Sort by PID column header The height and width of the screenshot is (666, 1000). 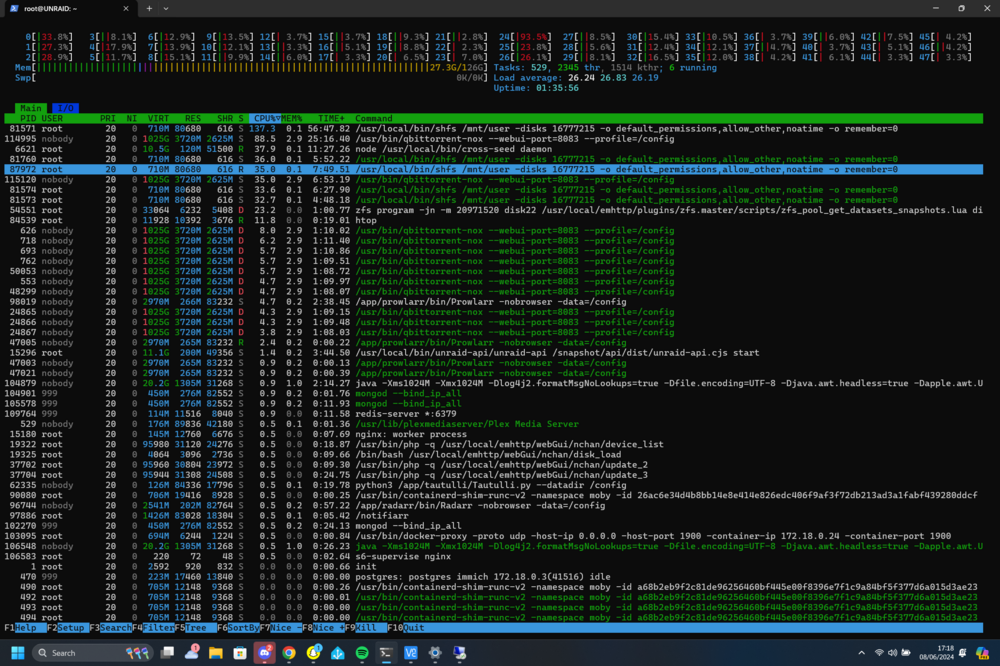28,118
